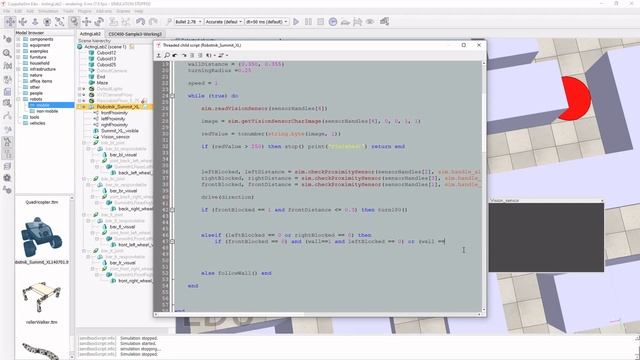
Task: Collapse the while loop fold marker
Action: [172, 96]
